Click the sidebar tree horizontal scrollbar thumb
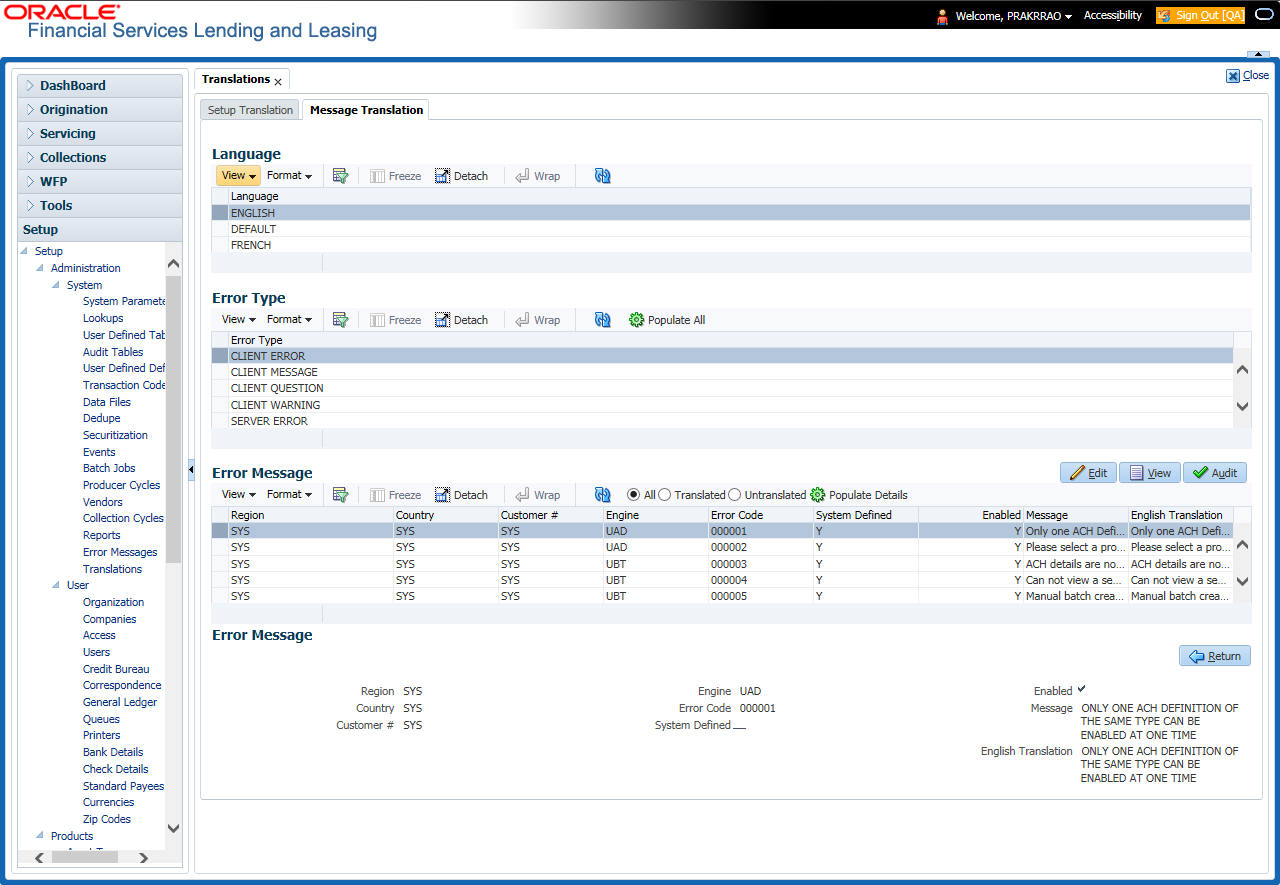This screenshot has height=885, width=1280. tap(85, 857)
